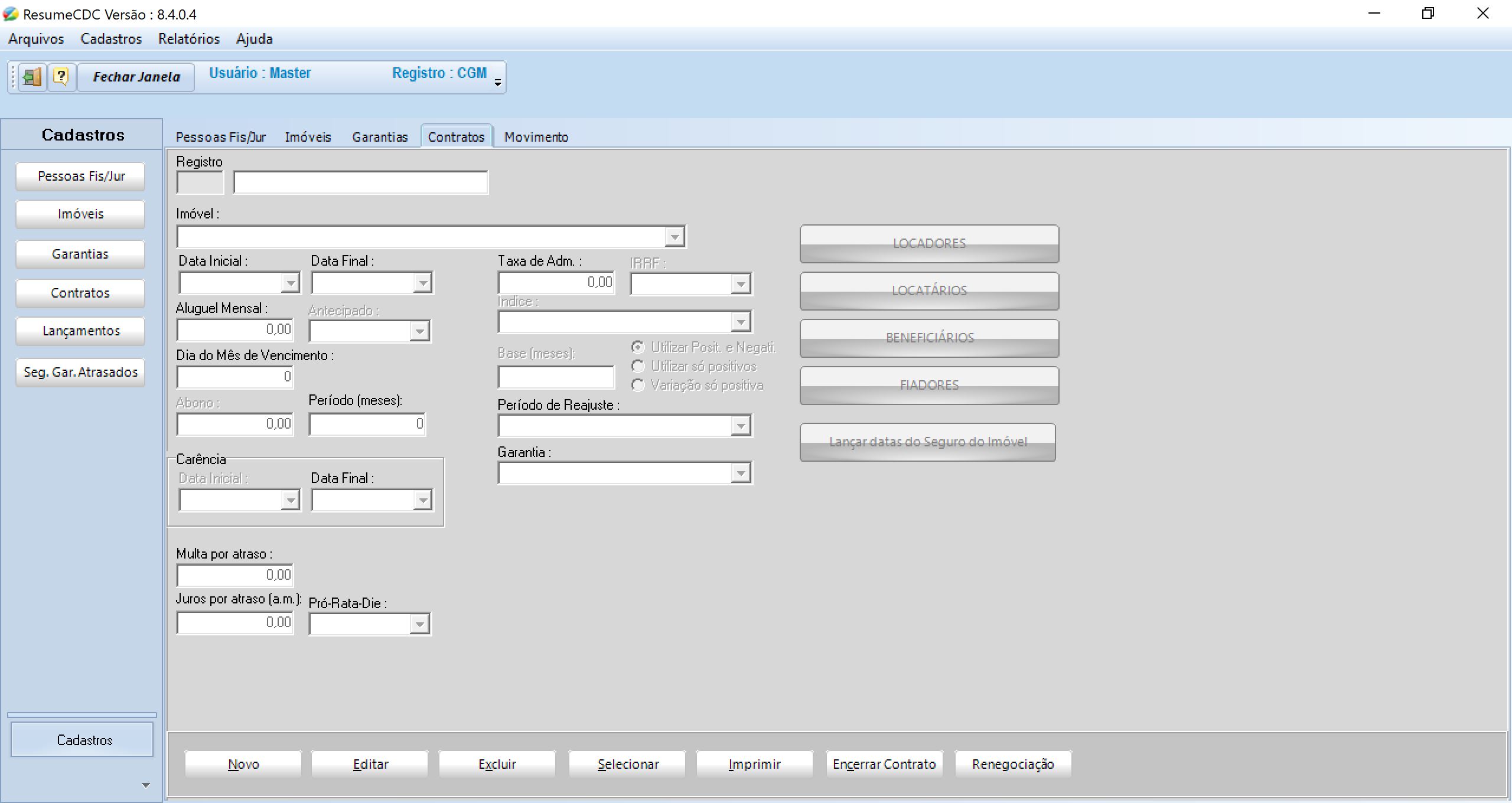
Task: Click the Aluguel Mensal input field
Action: pos(235,329)
